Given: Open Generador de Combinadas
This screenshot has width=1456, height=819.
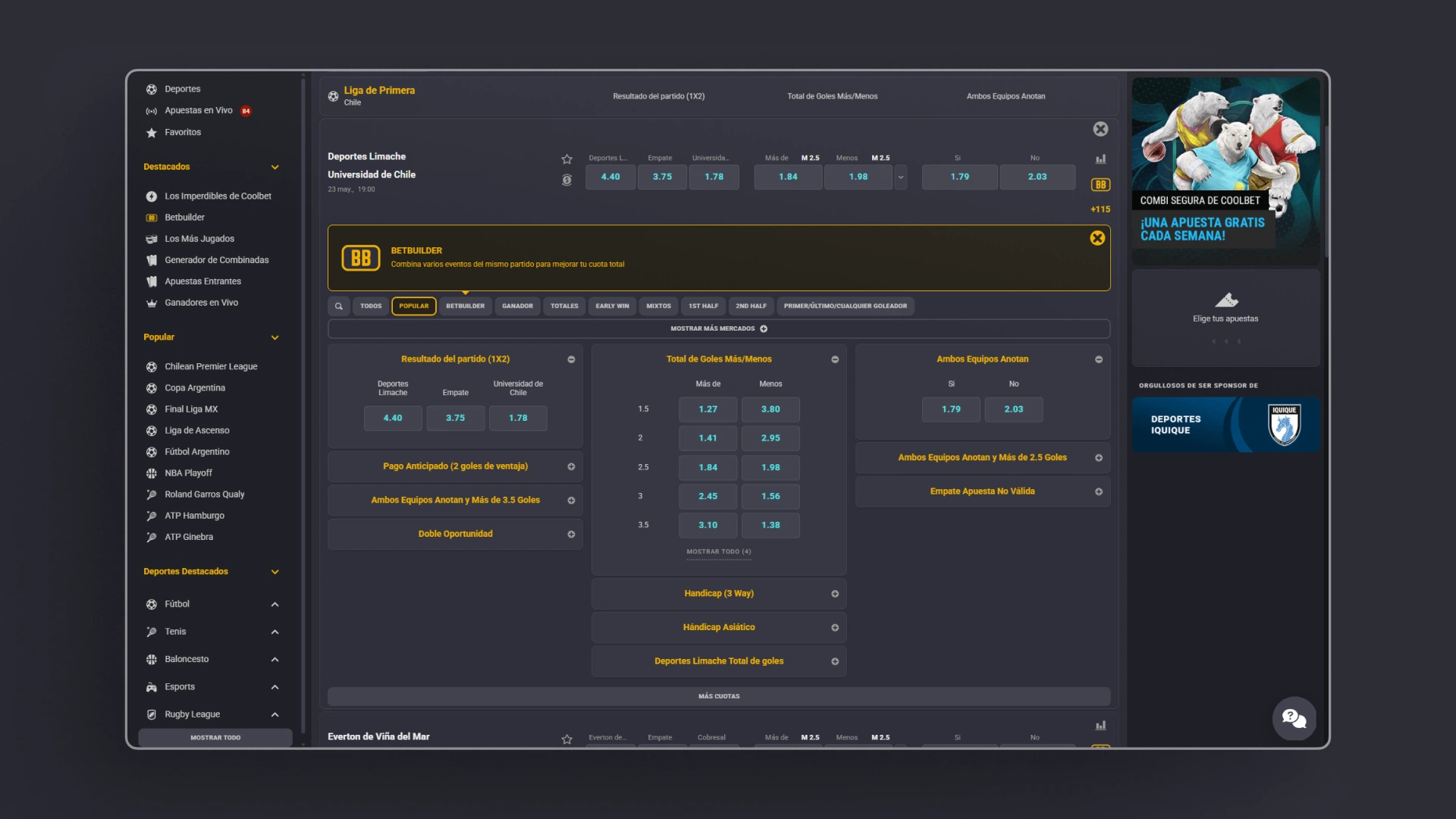Looking at the screenshot, I should (216, 259).
